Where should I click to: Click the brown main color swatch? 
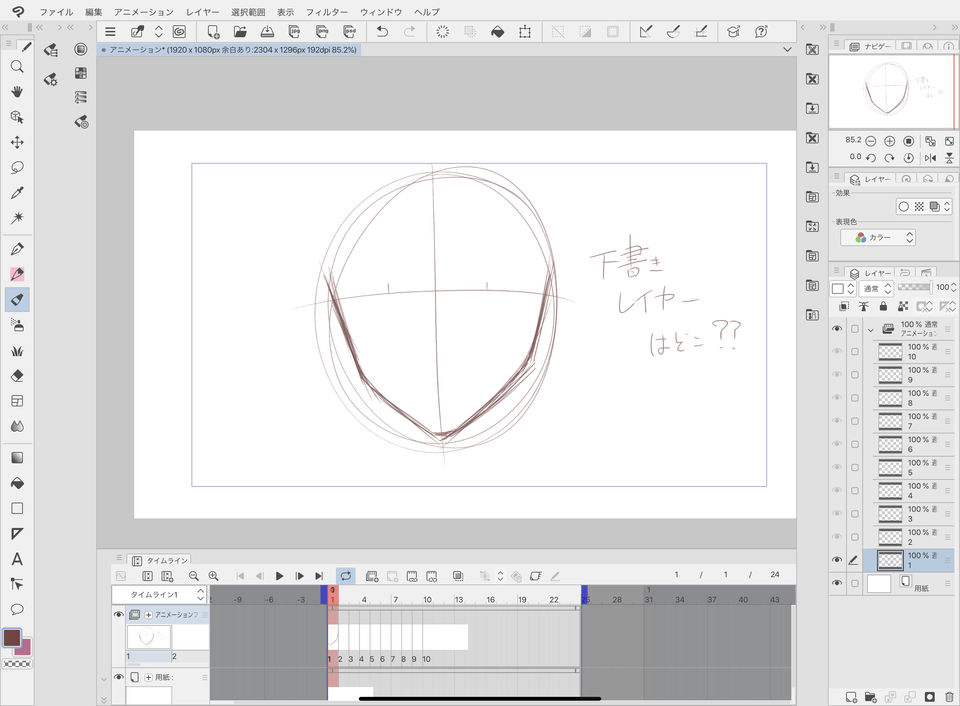coord(13,638)
